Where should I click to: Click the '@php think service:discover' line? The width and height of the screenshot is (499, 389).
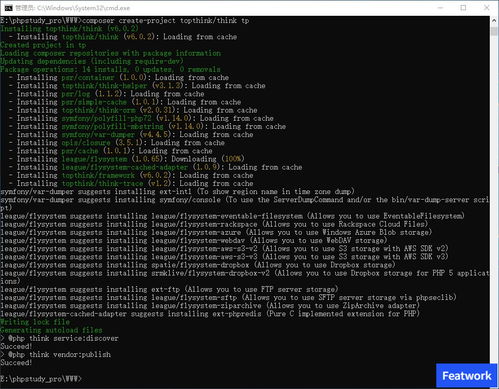point(59,338)
